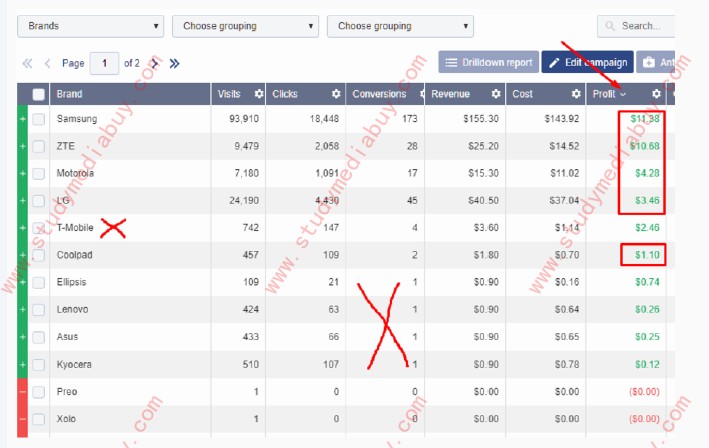Click the Edit campaign button
Screen dimensions: 709x448
click(x=587, y=62)
